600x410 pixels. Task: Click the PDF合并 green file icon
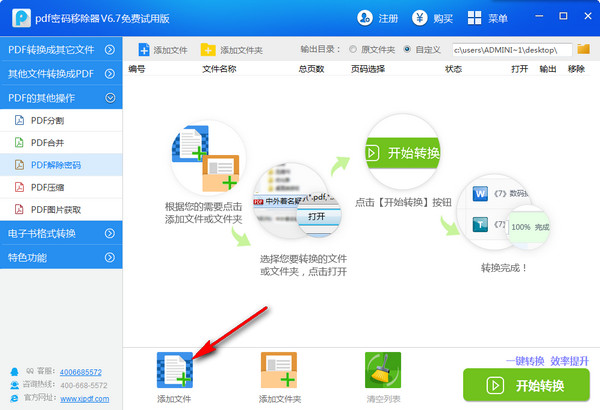pos(19,142)
